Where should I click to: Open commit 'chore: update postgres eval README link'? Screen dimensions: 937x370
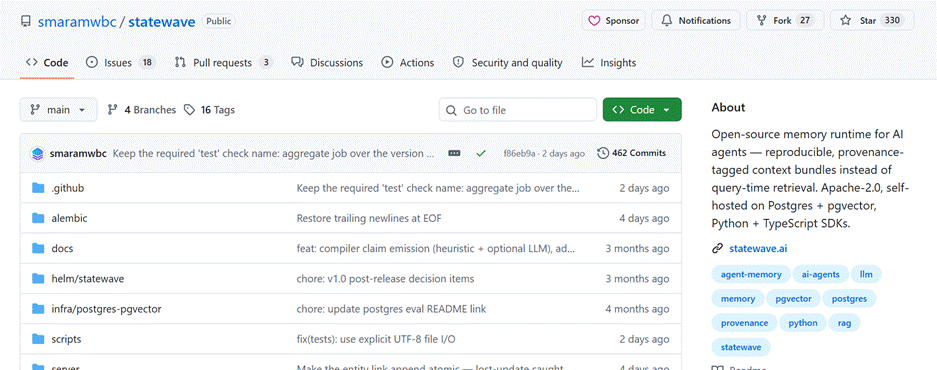[391, 309]
